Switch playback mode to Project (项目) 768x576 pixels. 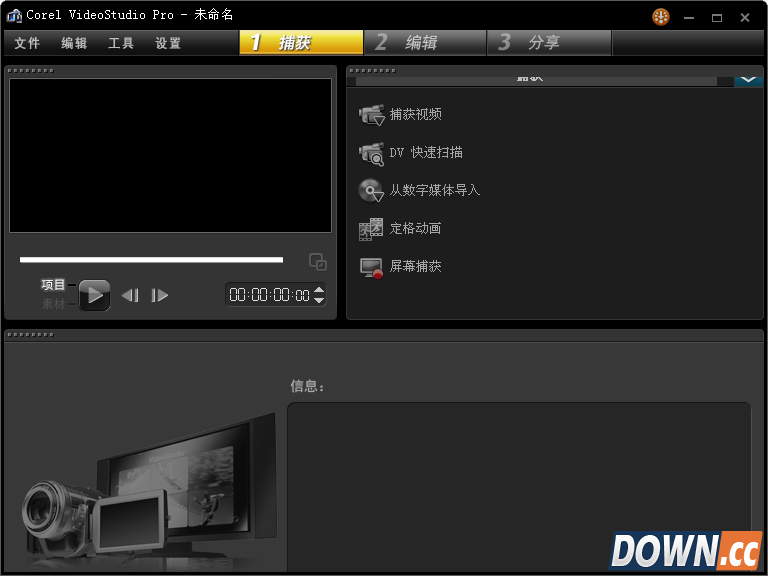coord(53,285)
